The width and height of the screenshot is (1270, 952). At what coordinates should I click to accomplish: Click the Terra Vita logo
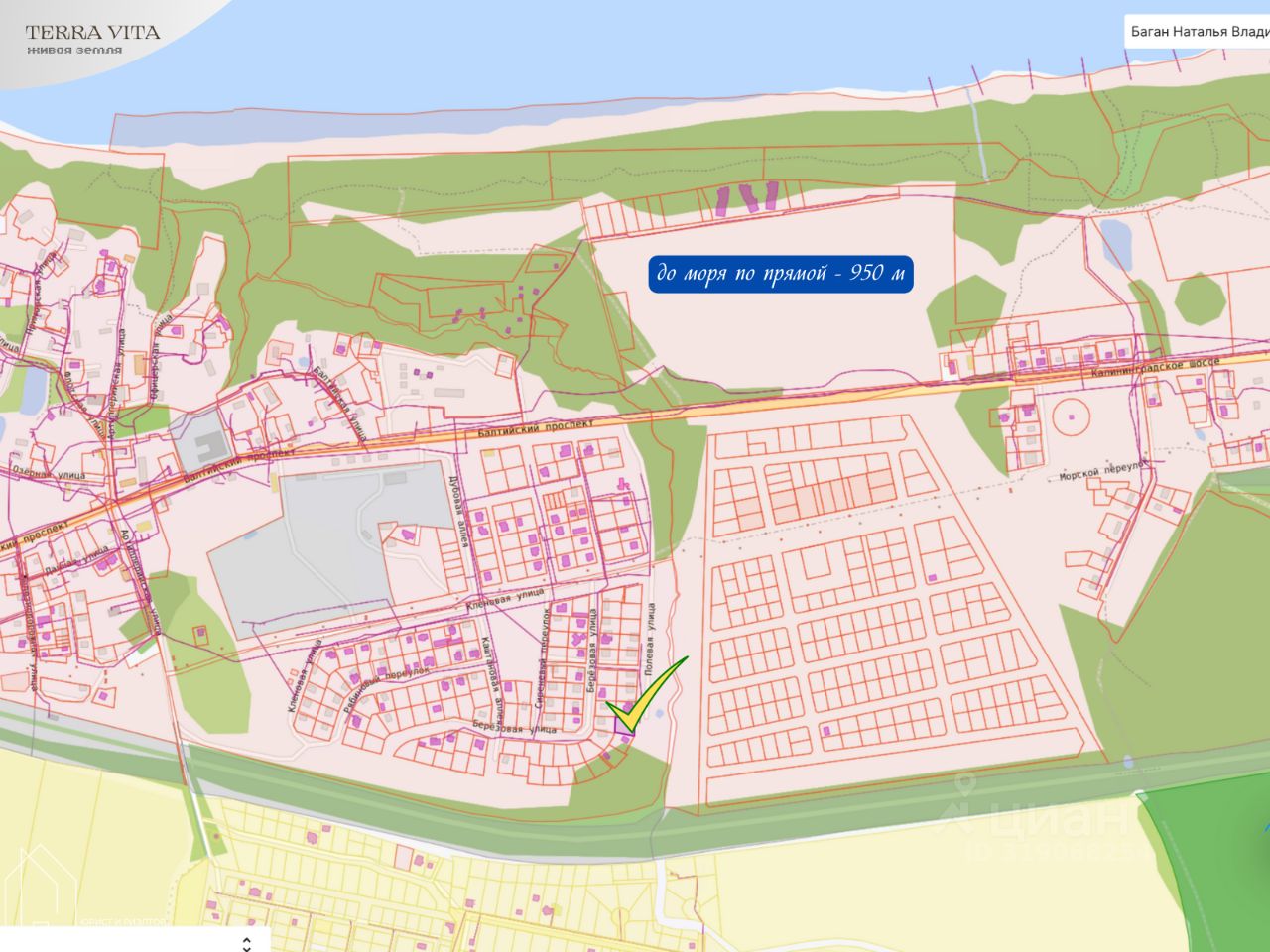click(x=92, y=39)
